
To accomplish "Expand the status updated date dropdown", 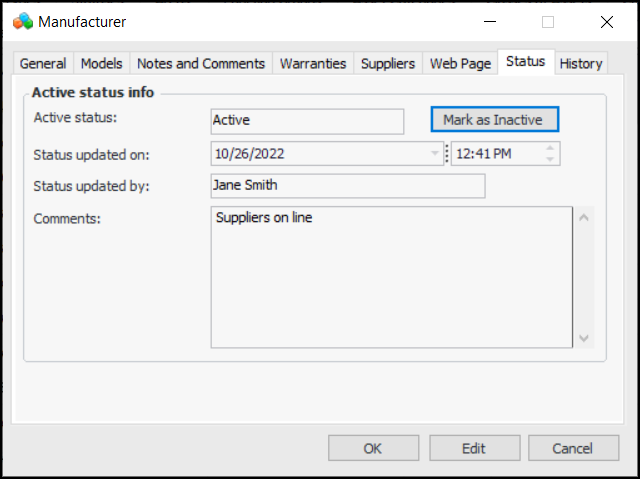I will [435, 154].
